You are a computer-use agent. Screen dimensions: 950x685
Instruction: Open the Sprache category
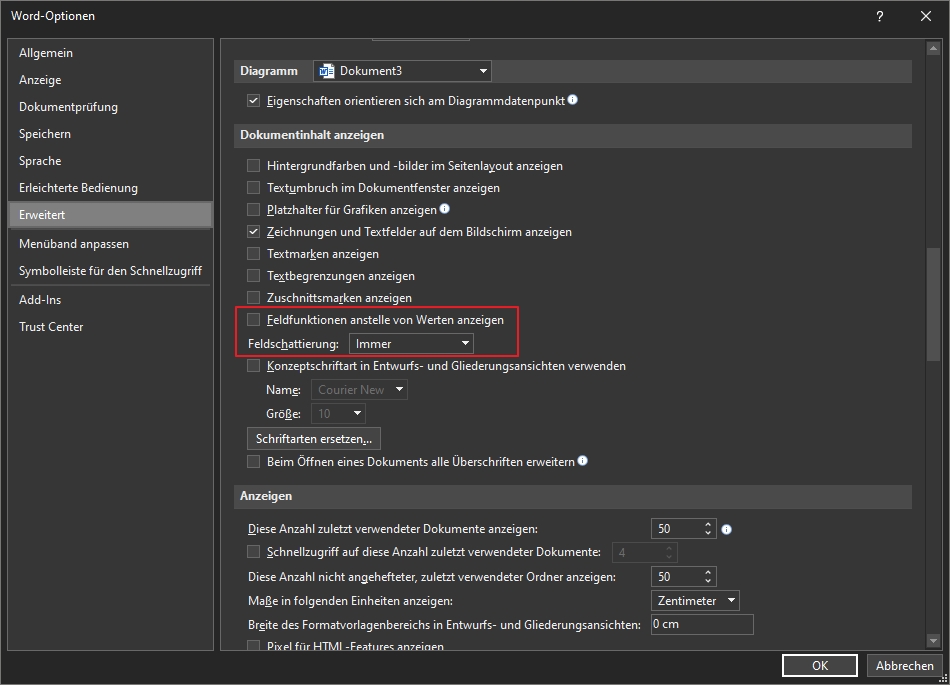click(110, 160)
